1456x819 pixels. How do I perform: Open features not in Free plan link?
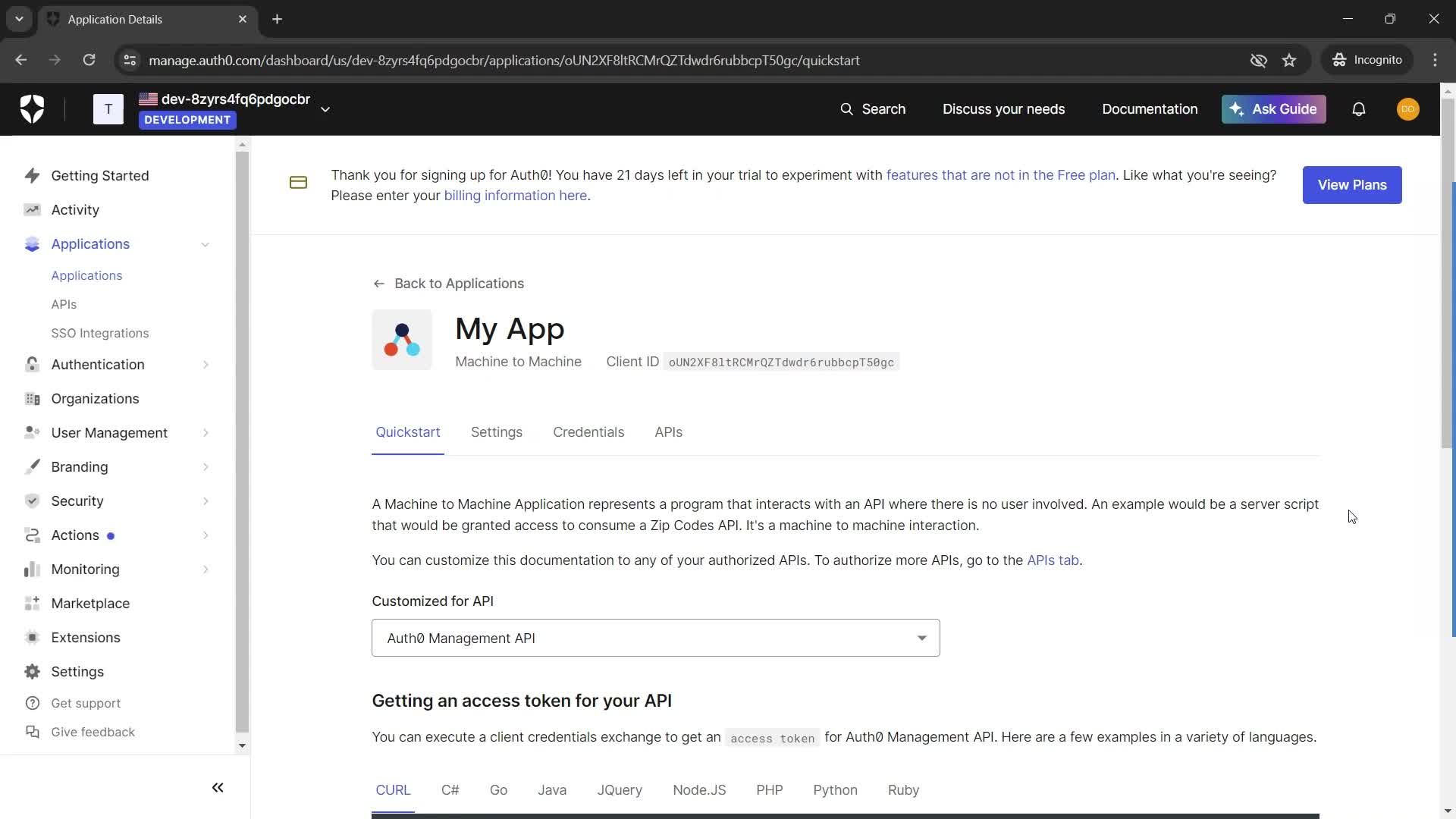coord(1000,175)
